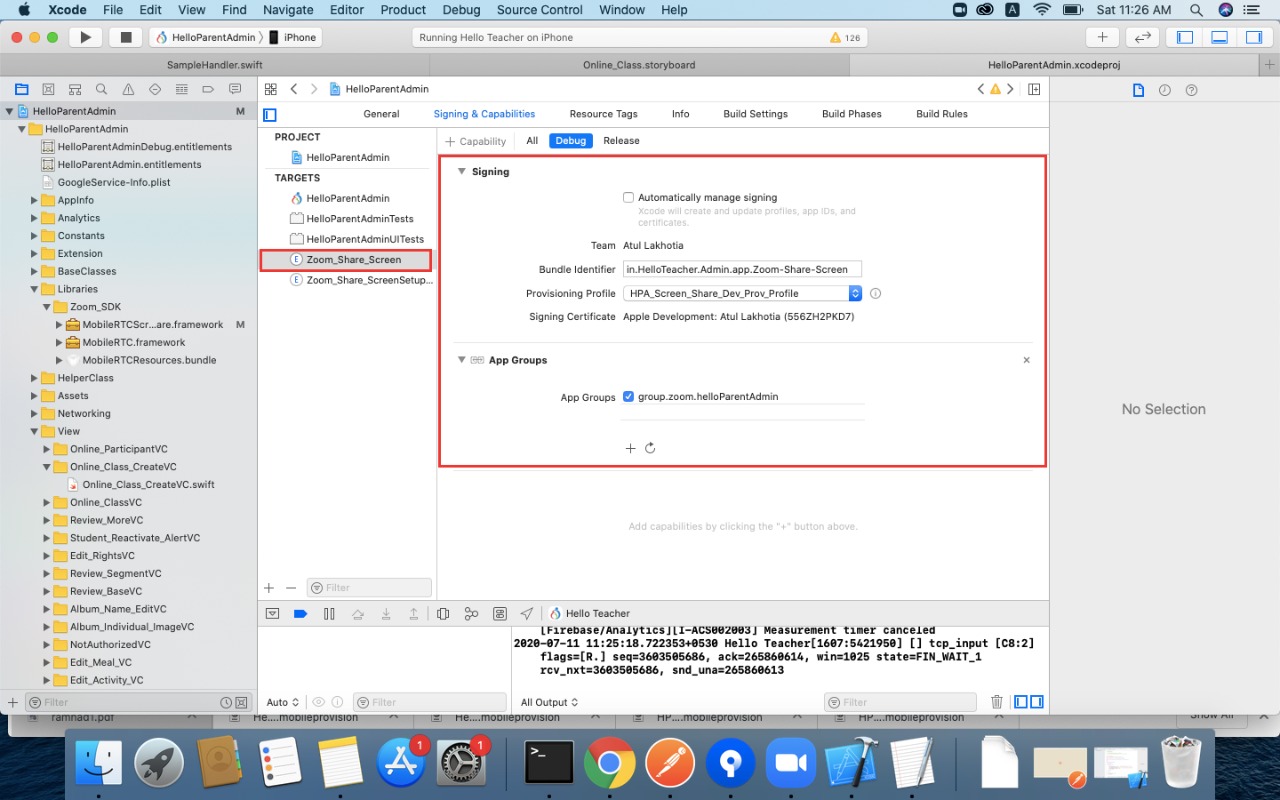Open the Source Control navigator

(x=48, y=89)
